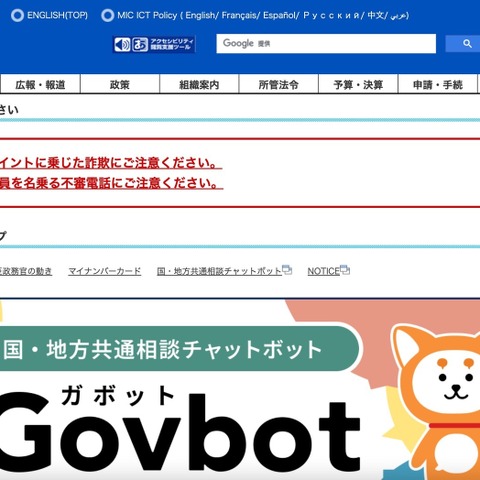Viewport: 480px width, 480px height.
Task: Open the 所管法令 menu
Action: point(279,85)
